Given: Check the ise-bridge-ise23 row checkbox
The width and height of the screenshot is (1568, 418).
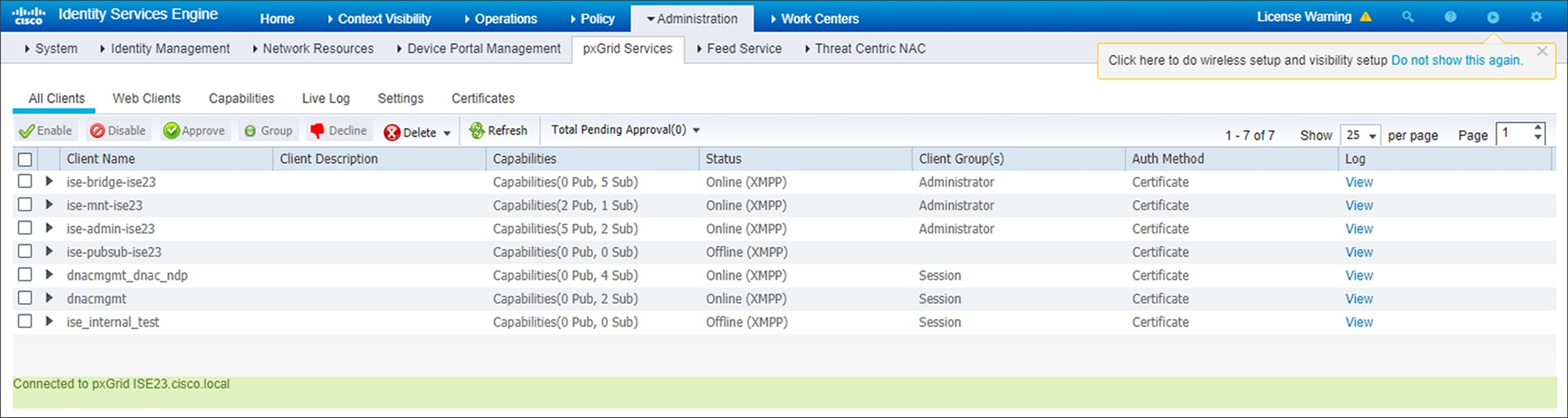Looking at the screenshot, I should pyautogui.click(x=25, y=181).
